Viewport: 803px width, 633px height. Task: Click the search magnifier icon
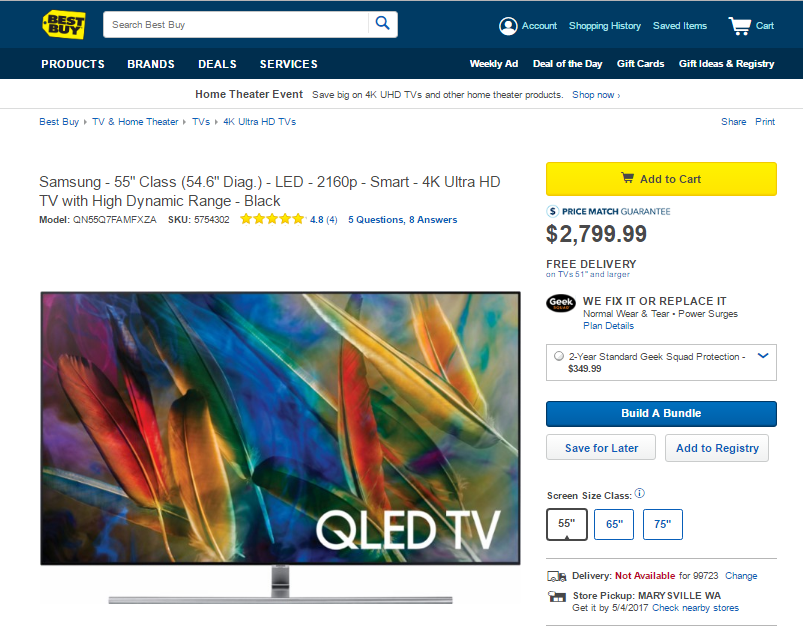[x=382, y=23]
